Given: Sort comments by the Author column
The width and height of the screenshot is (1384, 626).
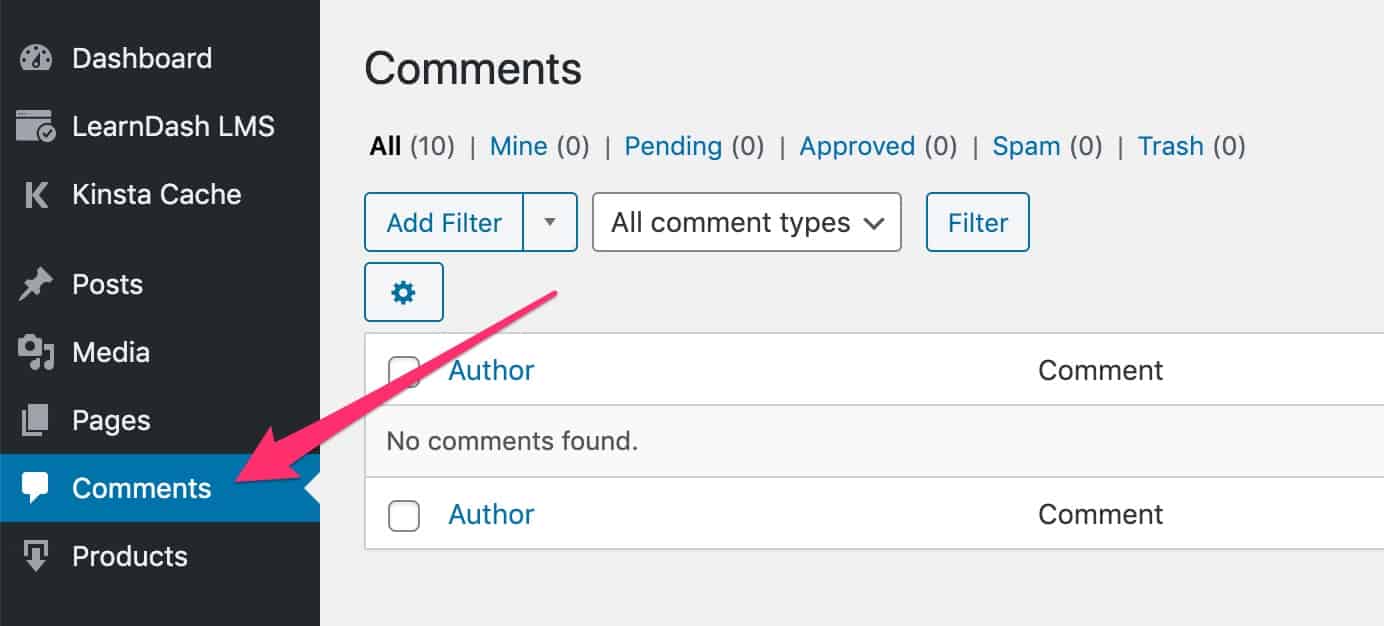Looking at the screenshot, I should (491, 370).
